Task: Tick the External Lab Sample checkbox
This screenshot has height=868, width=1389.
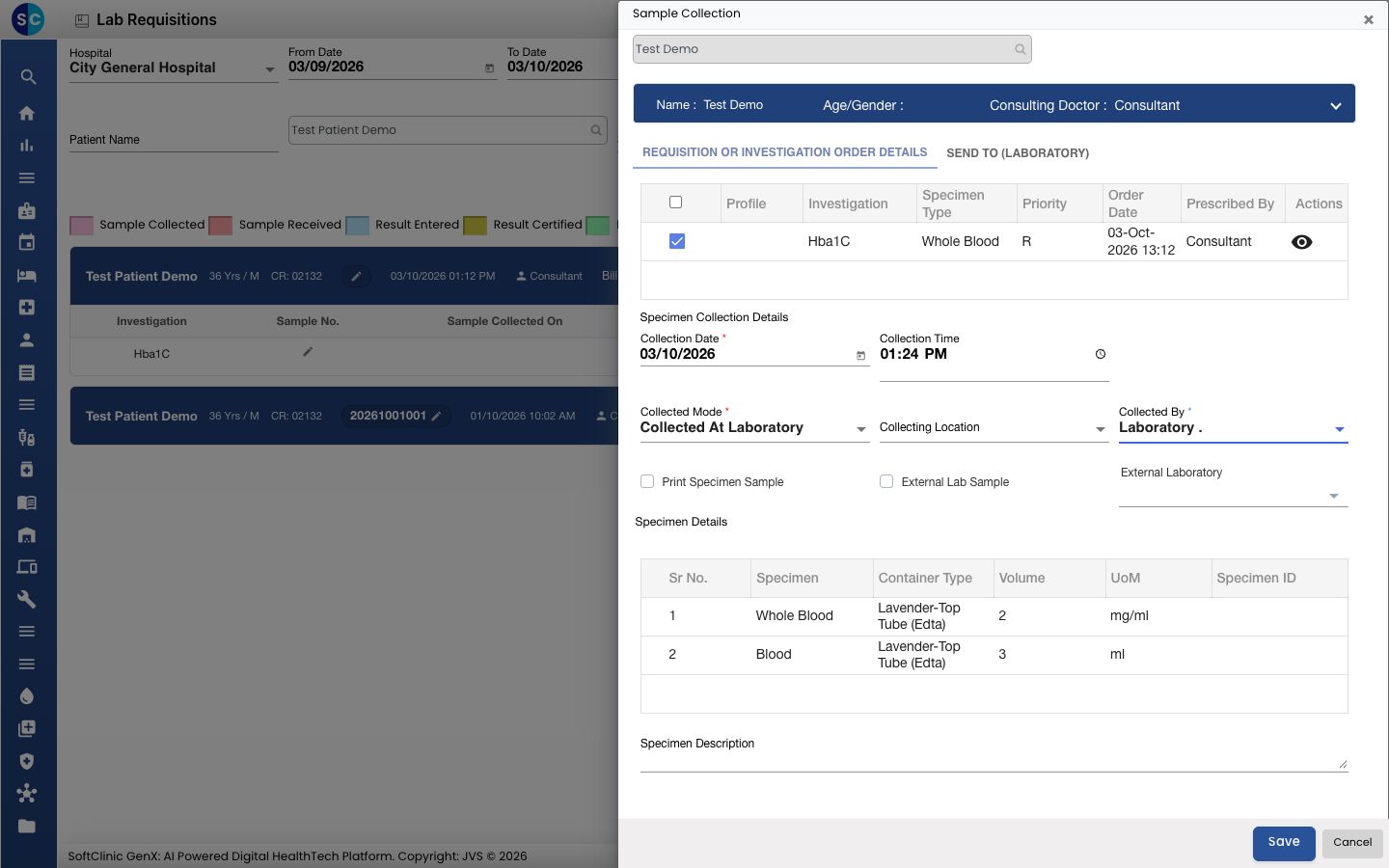Action: [886, 481]
